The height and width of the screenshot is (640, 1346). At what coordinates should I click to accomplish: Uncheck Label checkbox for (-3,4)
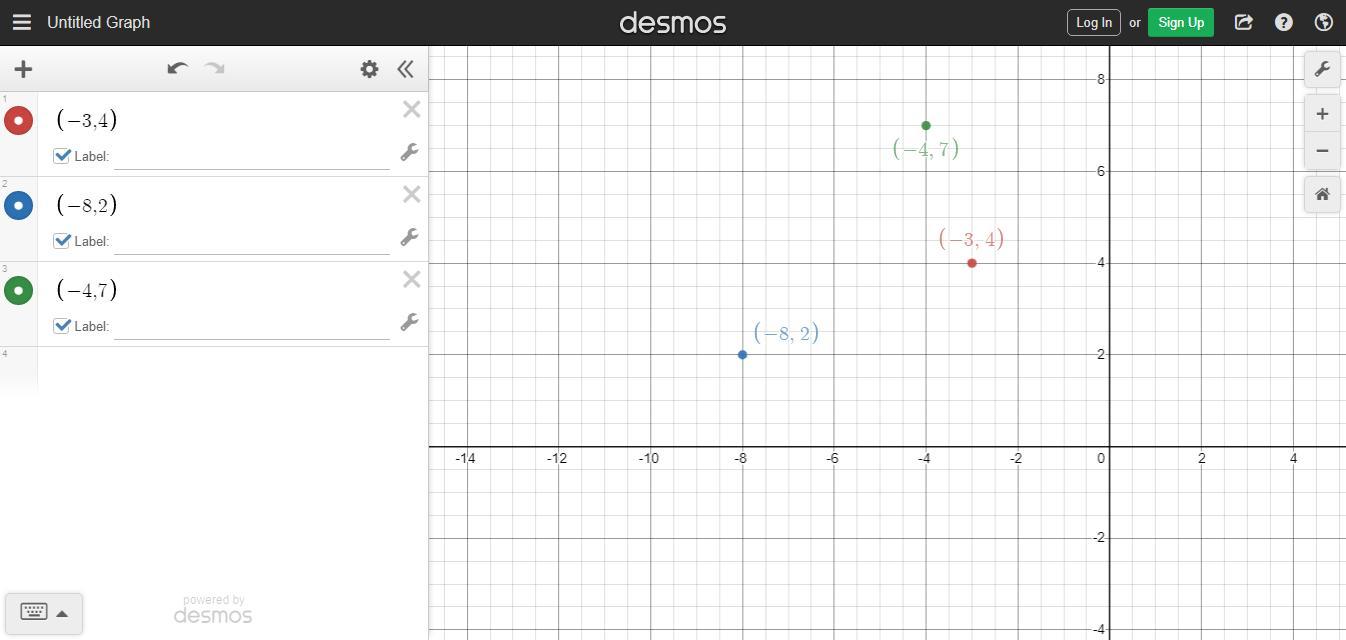62,156
